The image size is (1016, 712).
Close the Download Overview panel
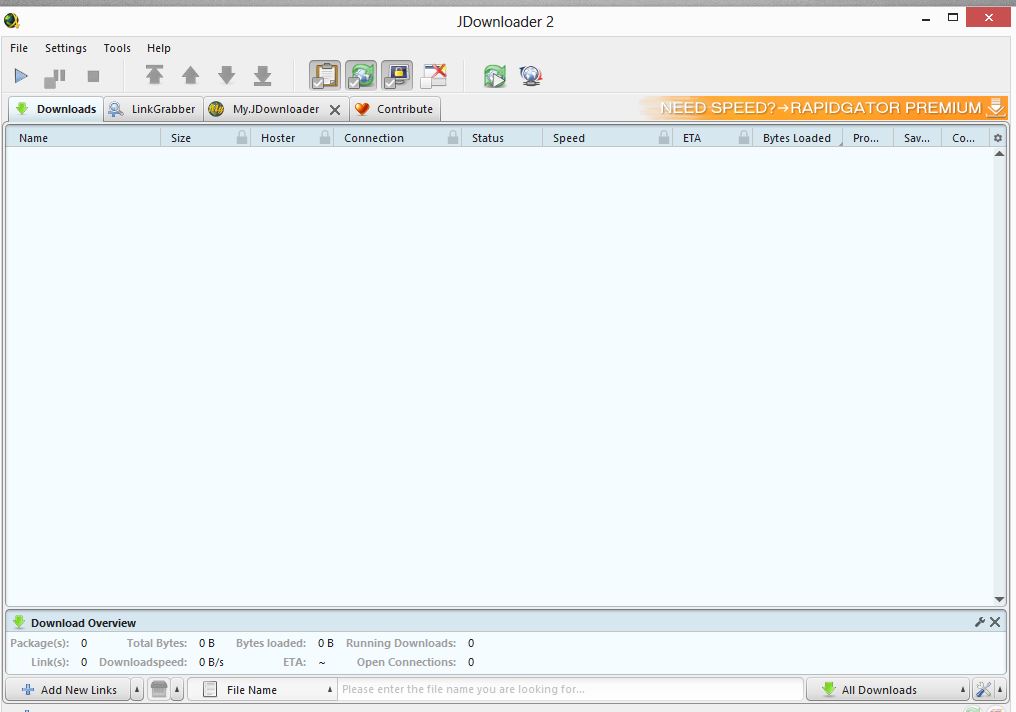coord(995,622)
